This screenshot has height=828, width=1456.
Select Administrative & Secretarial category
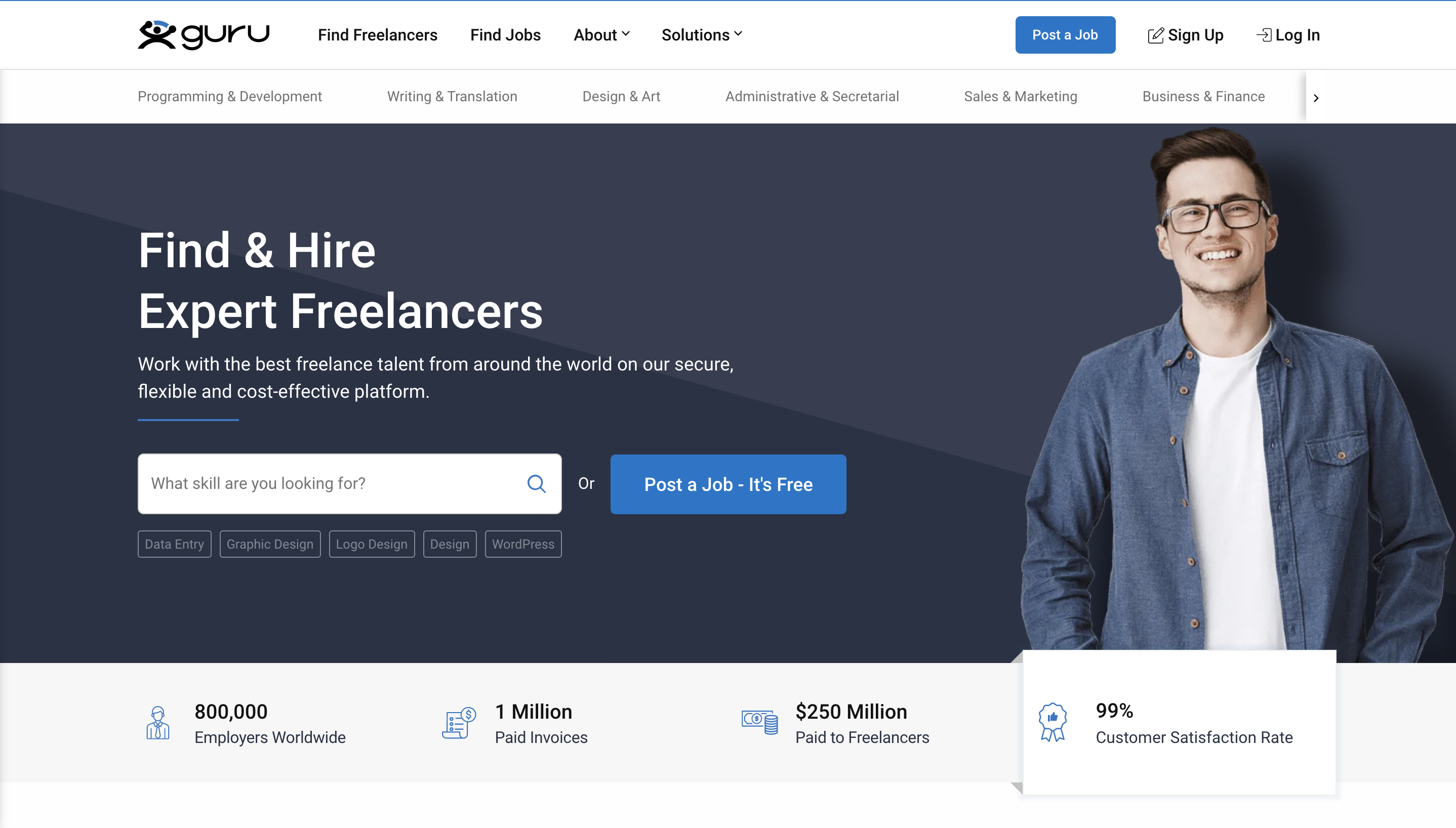click(812, 96)
